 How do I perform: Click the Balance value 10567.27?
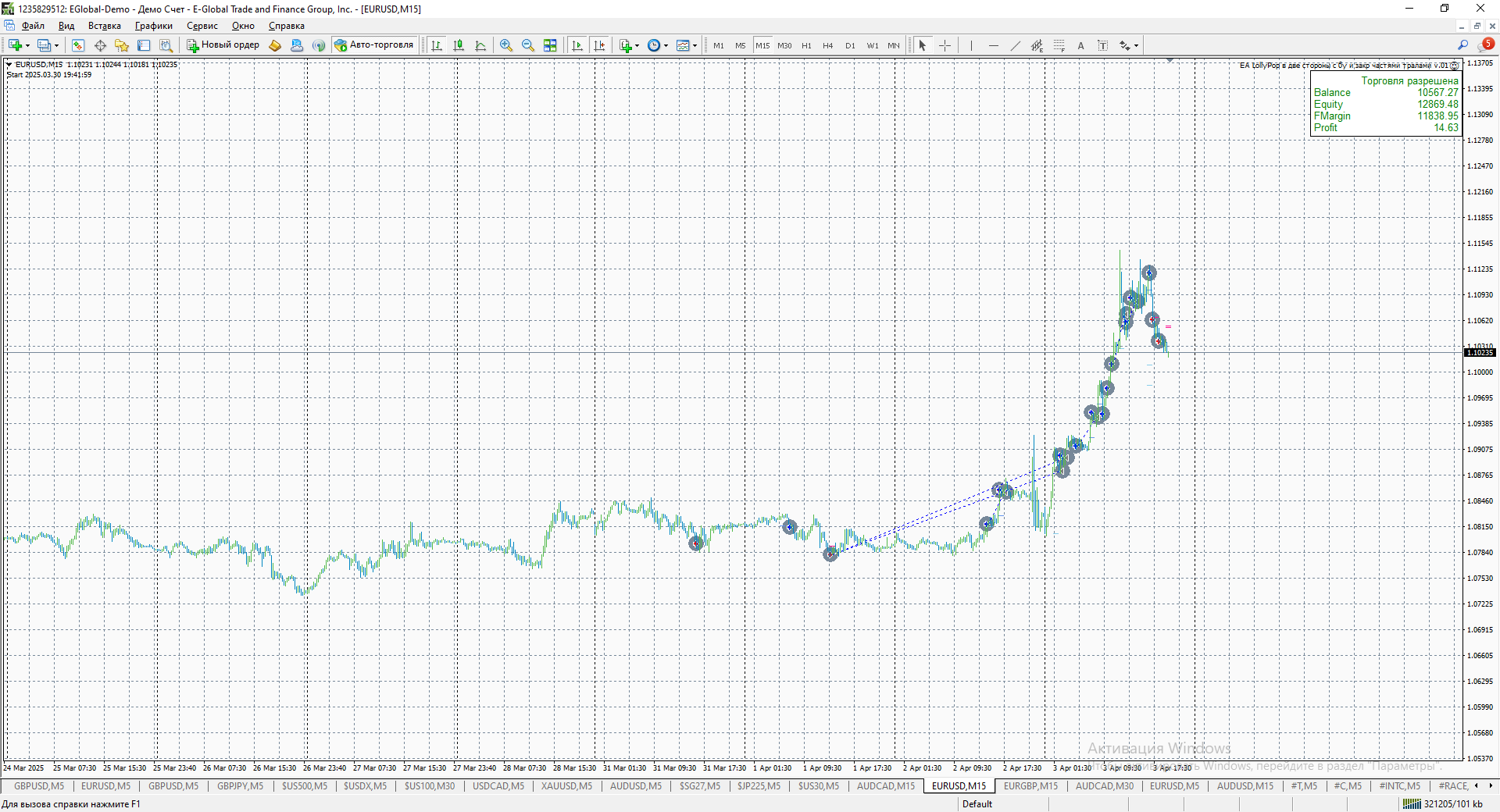pyautogui.click(x=1438, y=92)
